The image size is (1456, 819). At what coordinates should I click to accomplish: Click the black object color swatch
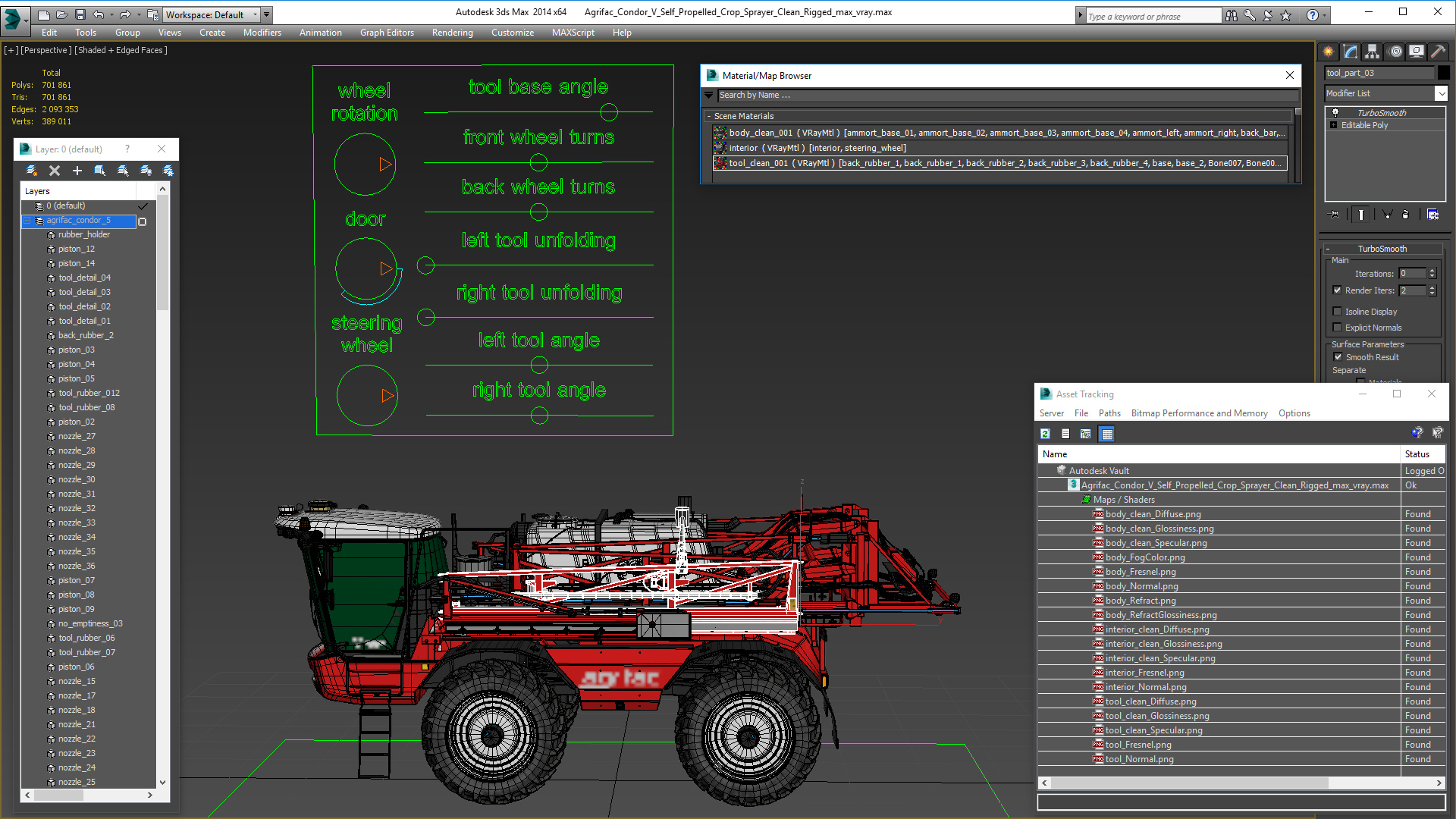1444,73
